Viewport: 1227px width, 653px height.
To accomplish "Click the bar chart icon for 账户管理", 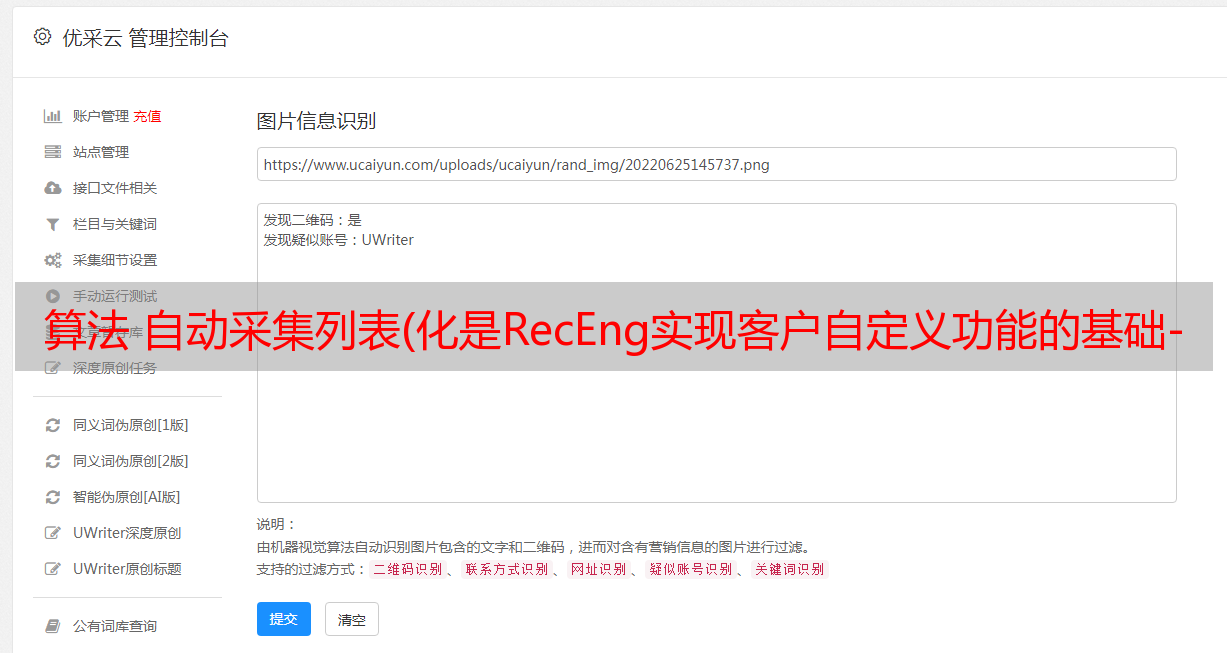I will click(x=53, y=116).
